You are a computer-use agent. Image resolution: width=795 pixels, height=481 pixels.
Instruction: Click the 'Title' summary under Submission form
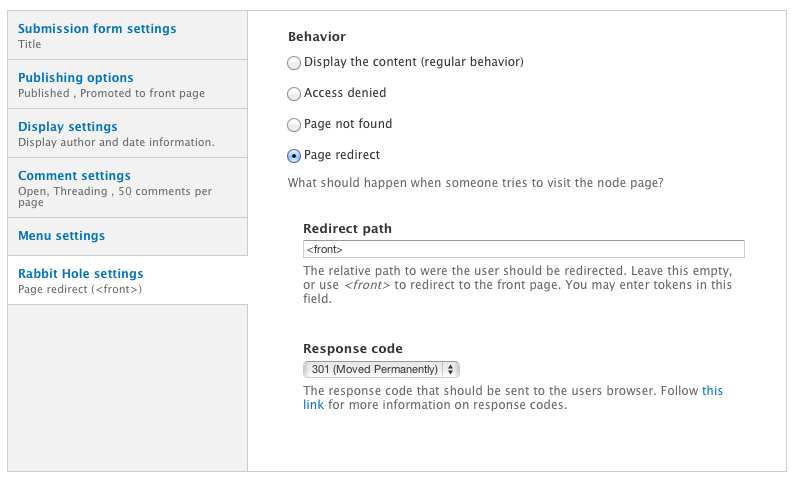click(29, 44)
